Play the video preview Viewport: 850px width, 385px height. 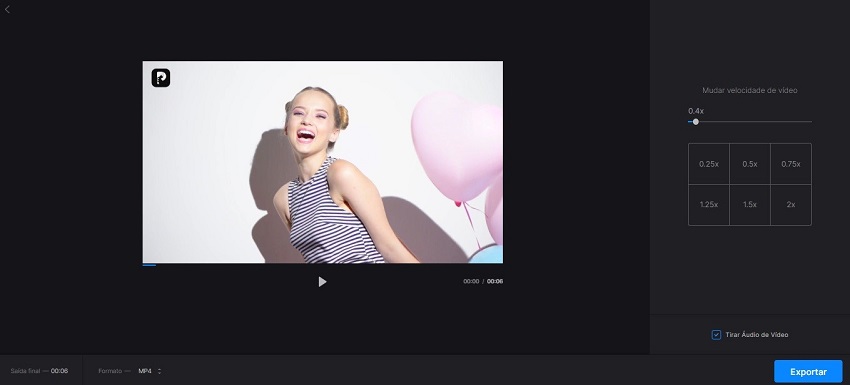click(322, 281)
